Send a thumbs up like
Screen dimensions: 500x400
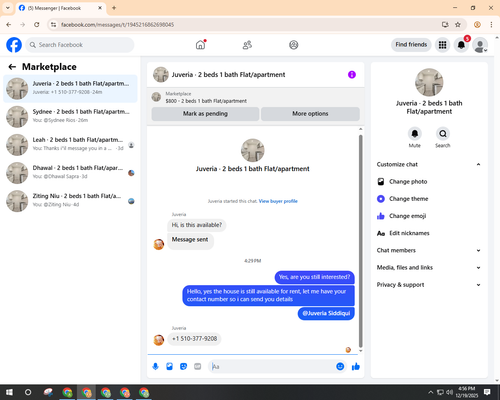356,367
